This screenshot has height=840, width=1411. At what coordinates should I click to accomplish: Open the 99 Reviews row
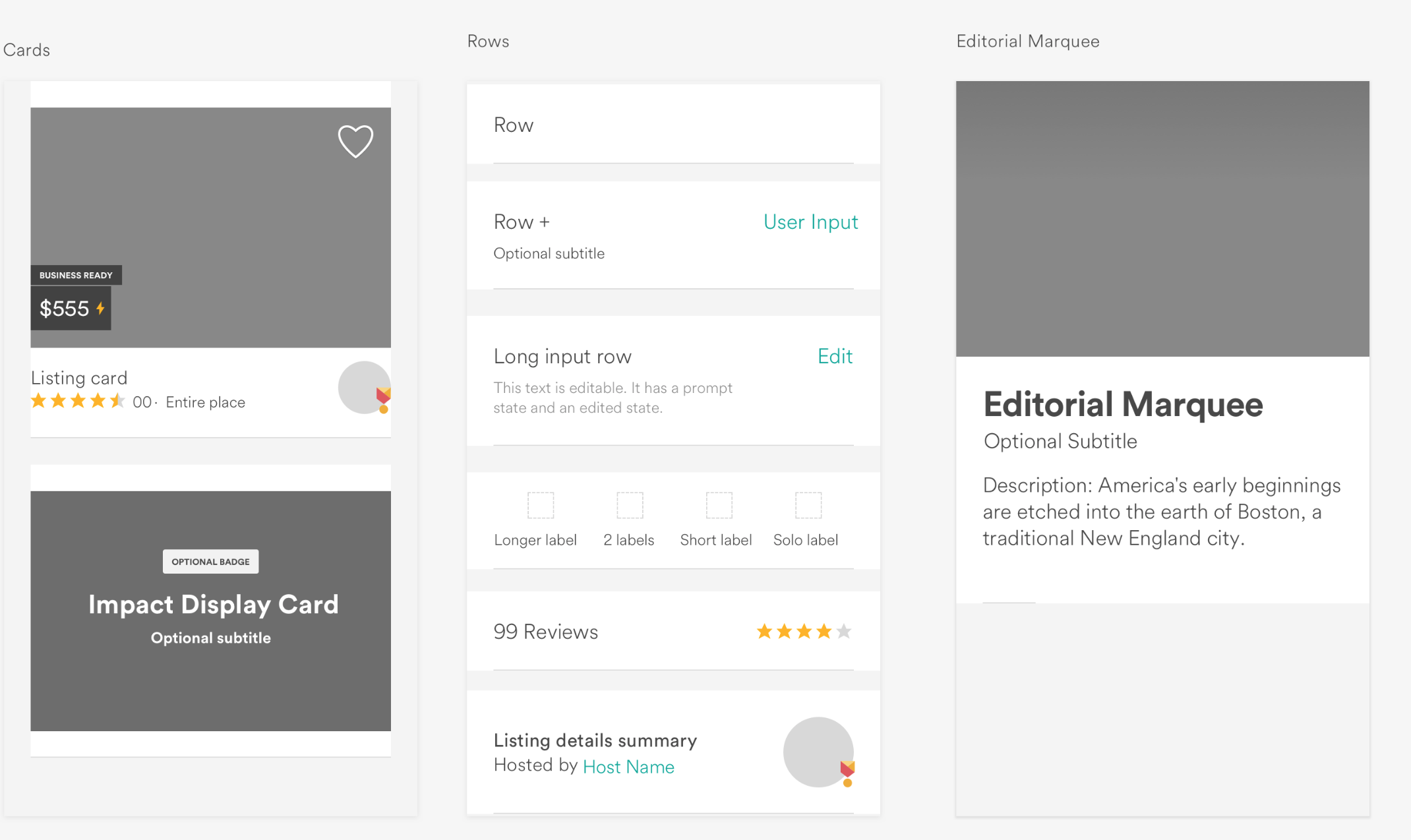pos(673,631)
